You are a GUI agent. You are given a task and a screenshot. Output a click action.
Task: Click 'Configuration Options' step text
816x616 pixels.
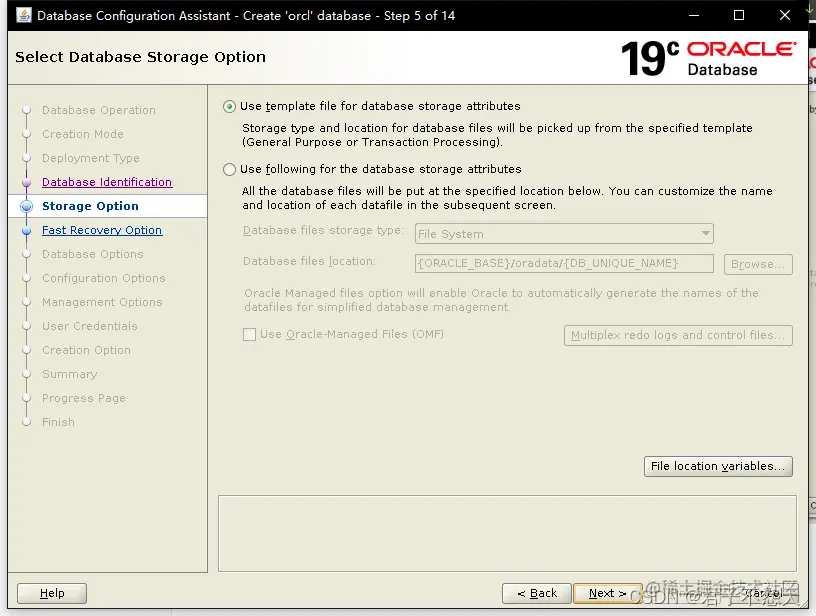click(104, 278)
